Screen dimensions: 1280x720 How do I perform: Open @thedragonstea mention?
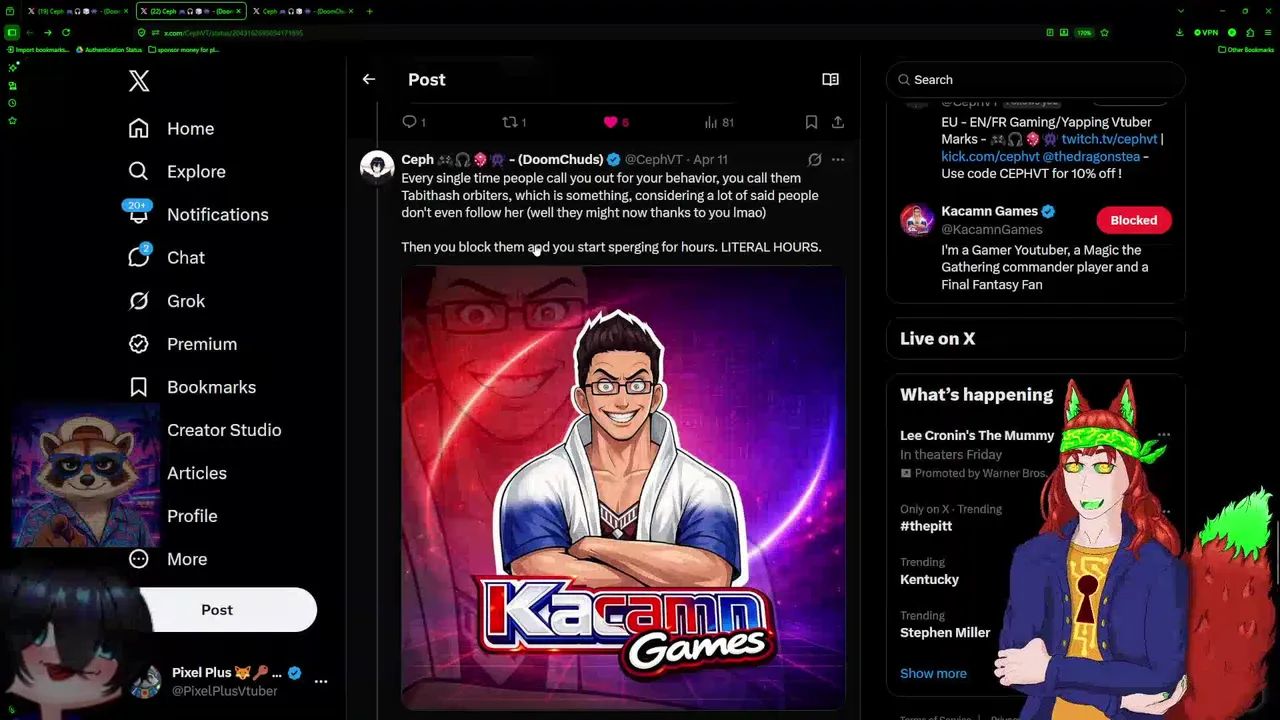1091,157
